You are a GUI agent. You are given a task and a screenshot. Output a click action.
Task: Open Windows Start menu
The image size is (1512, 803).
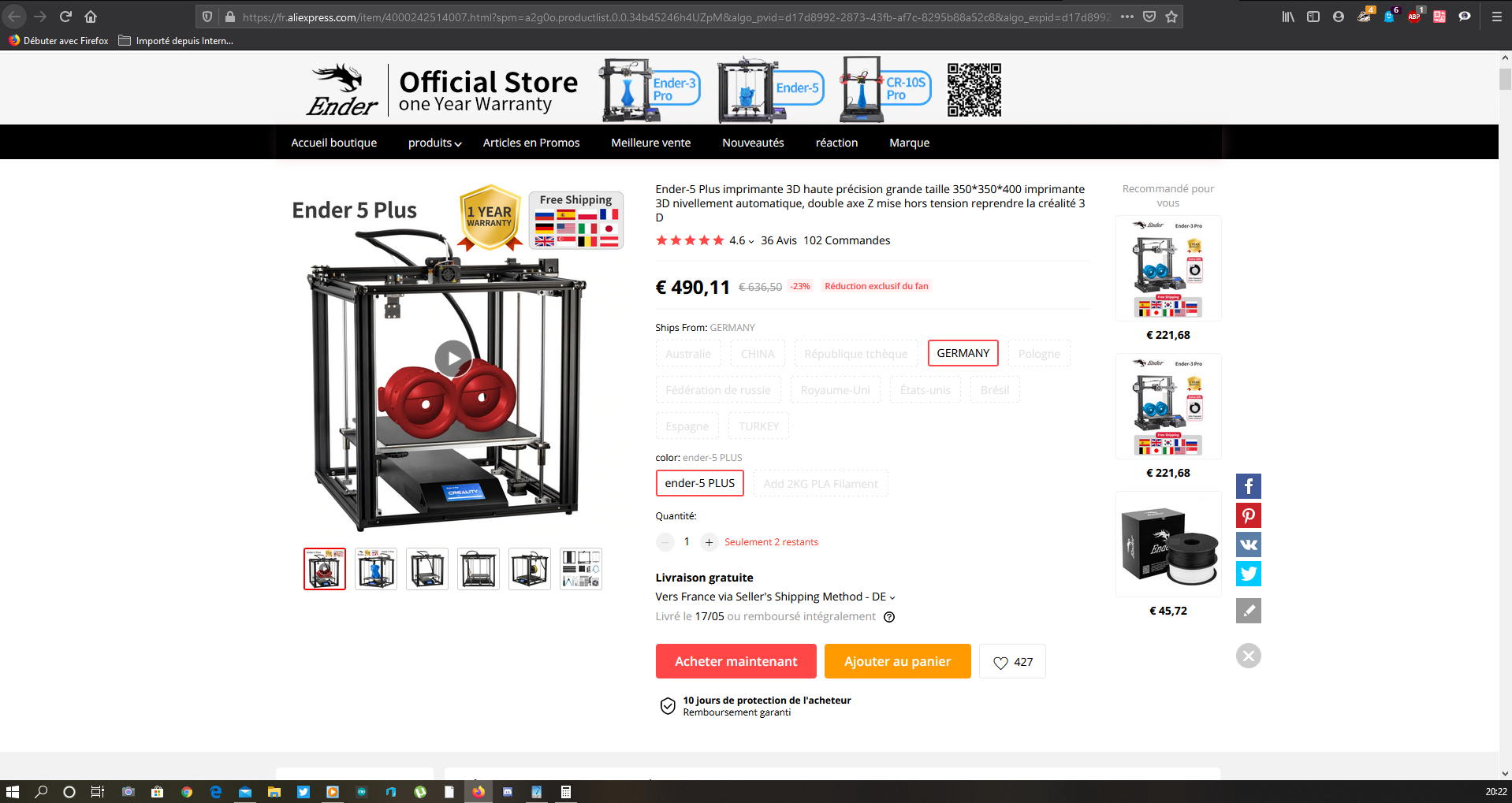coord(13,792)
